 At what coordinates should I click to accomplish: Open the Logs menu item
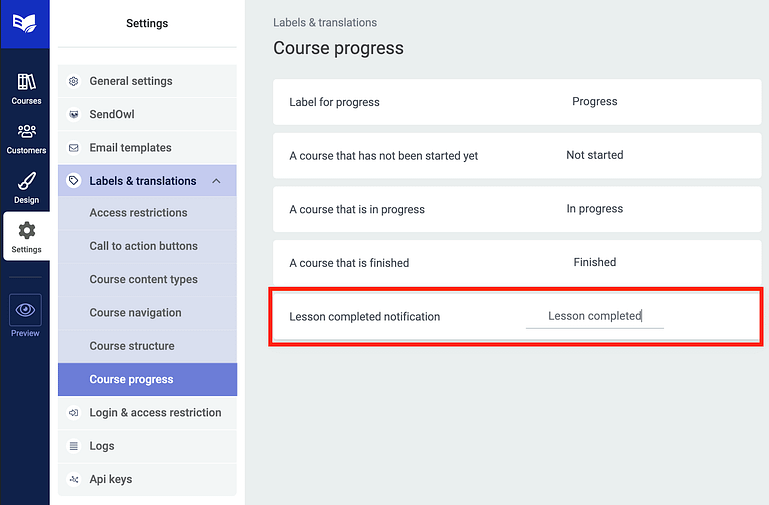click(x=102, y=446)
